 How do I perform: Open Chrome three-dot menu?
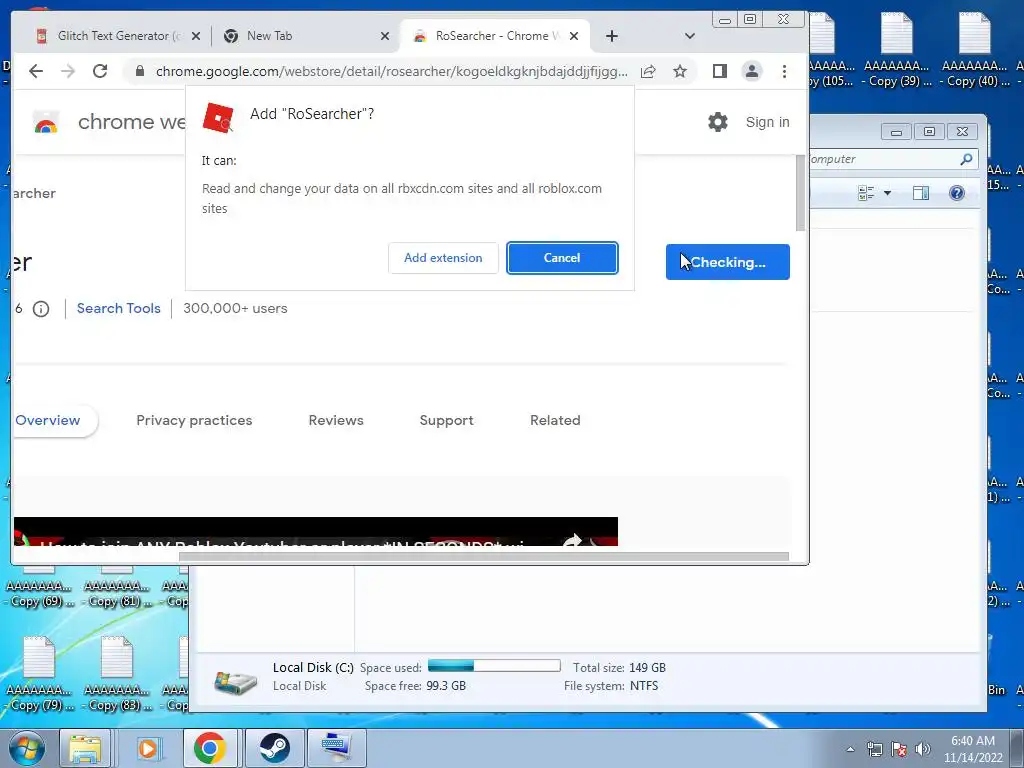[x=784, y=71]
